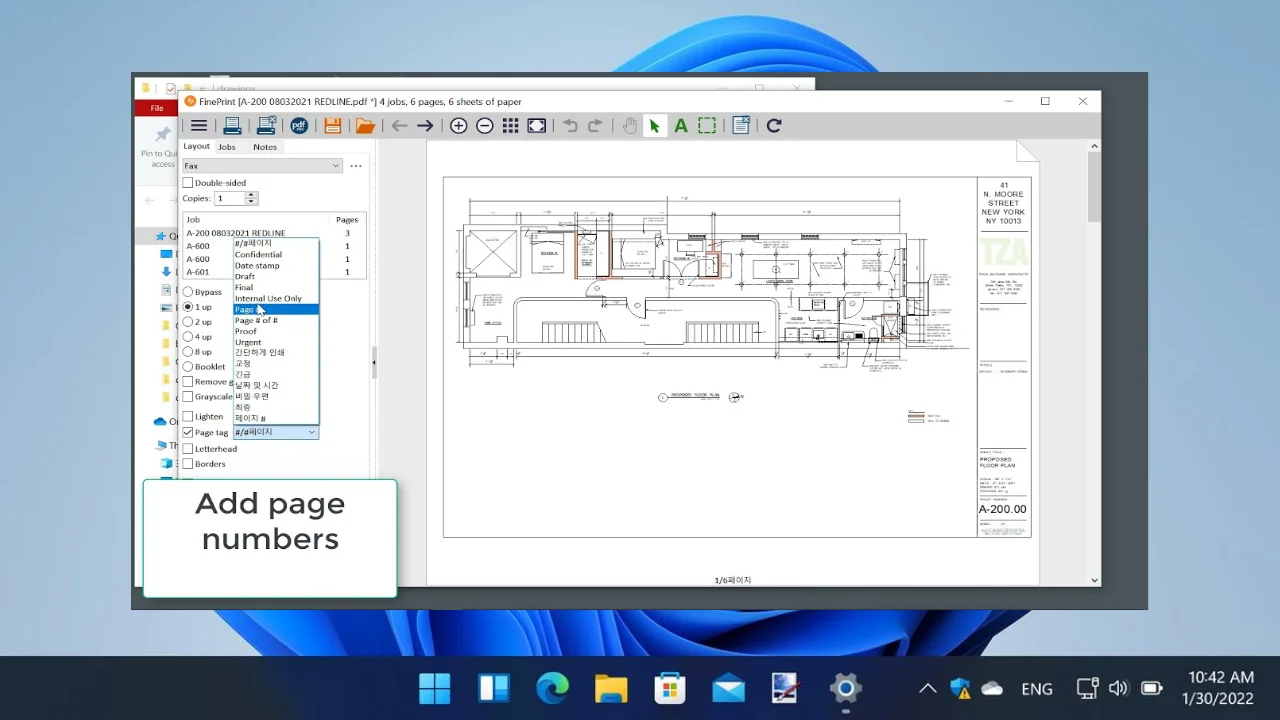Image resolution: width=1280 pixels, height=720 pixels.
Task: Open File Explorer from the taskbar
Action: point(611,688)
